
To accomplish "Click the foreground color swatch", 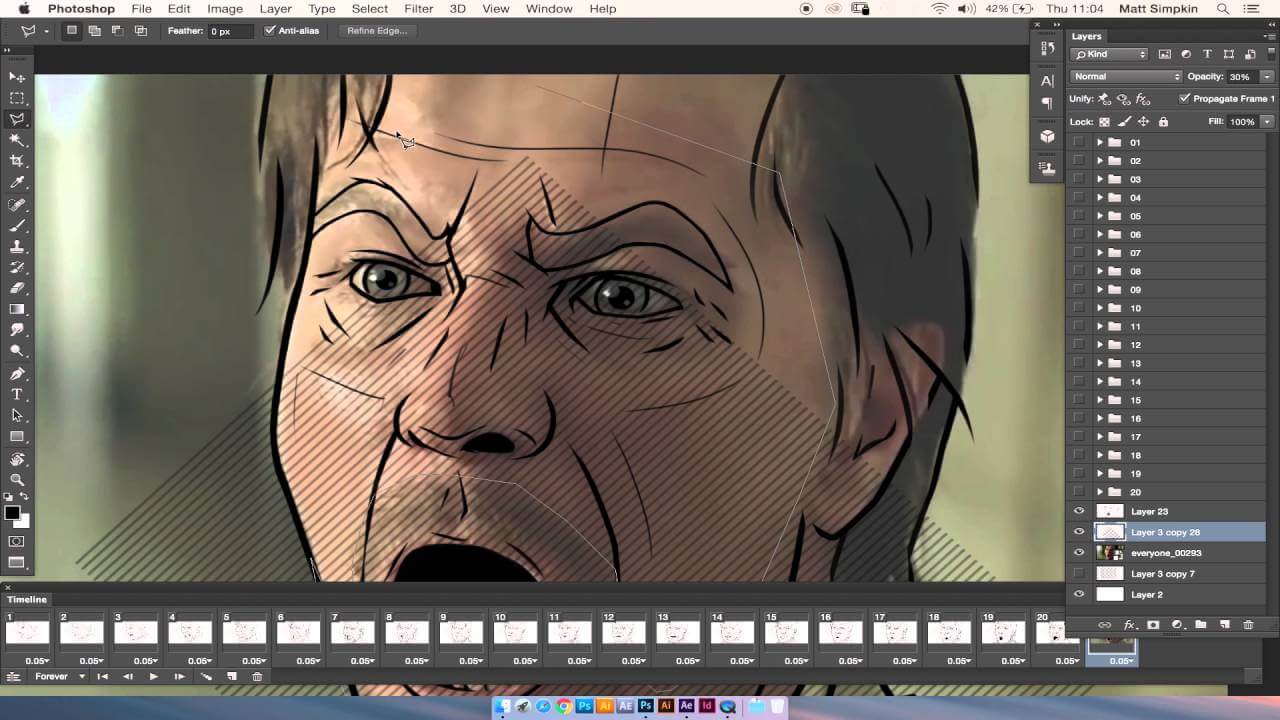I will click(x=12, y=514).
